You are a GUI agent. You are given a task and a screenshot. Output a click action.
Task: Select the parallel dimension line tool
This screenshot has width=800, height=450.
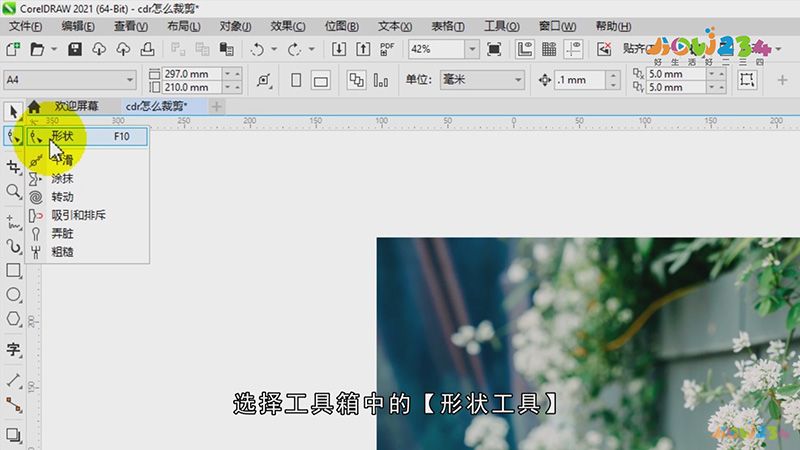13,381
